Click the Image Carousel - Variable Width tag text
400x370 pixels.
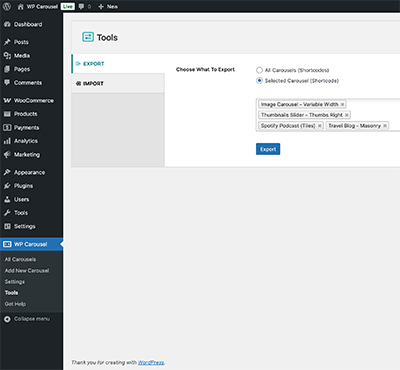[x=300, y=104]
